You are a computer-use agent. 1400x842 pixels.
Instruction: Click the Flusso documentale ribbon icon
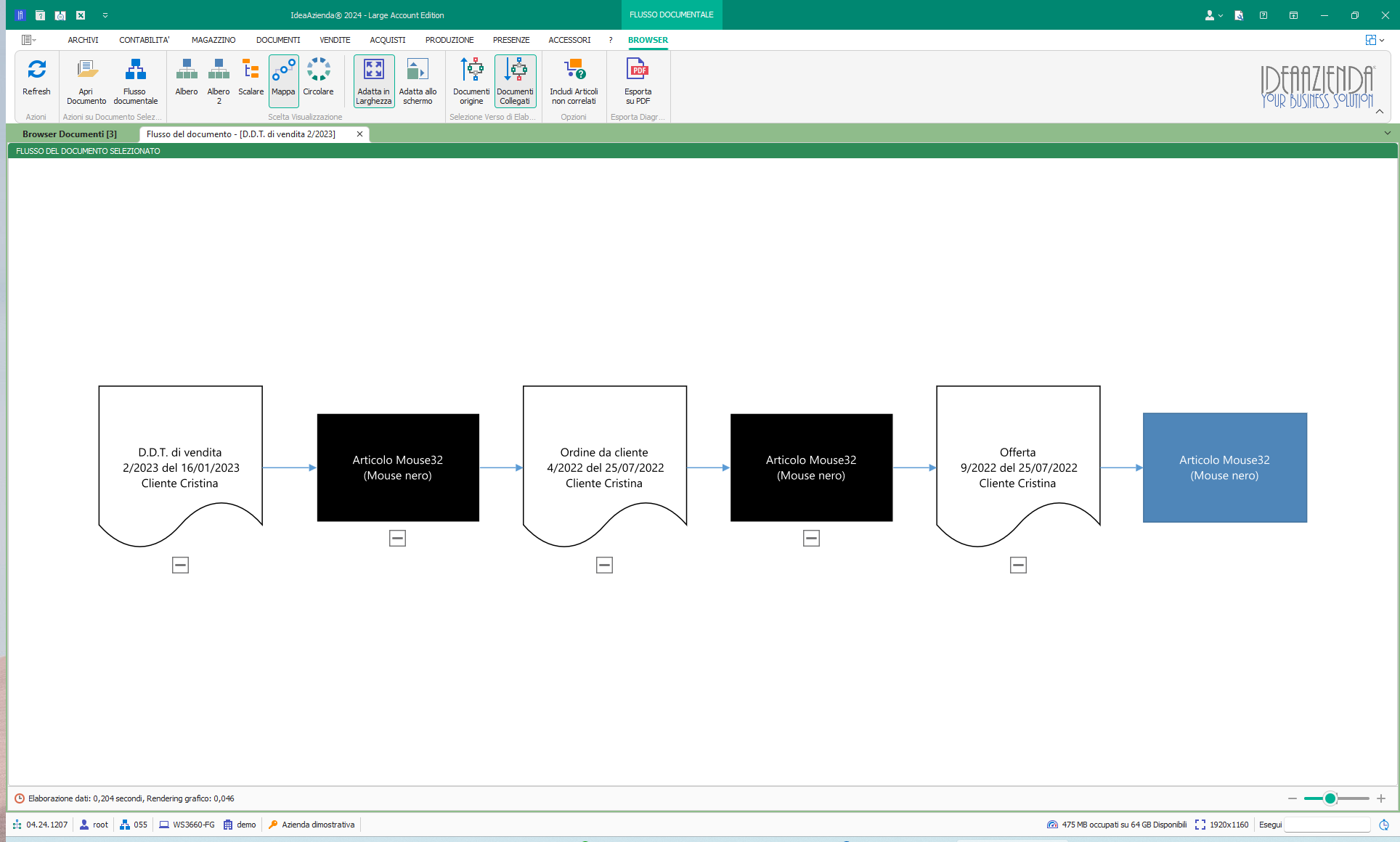135,81
